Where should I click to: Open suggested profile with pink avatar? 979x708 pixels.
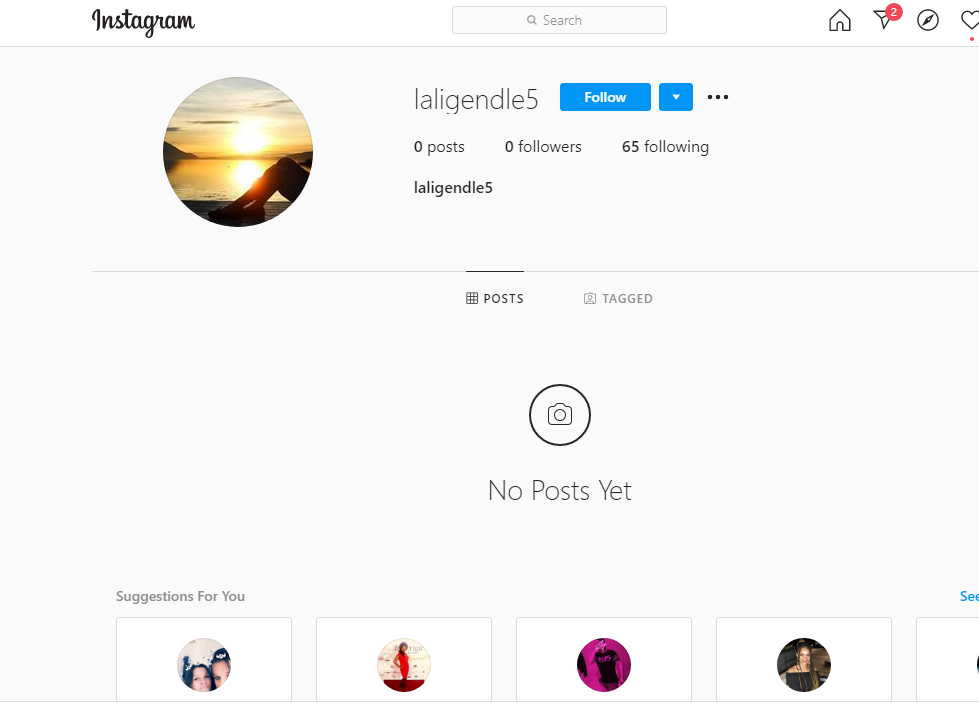pos(604,665)
